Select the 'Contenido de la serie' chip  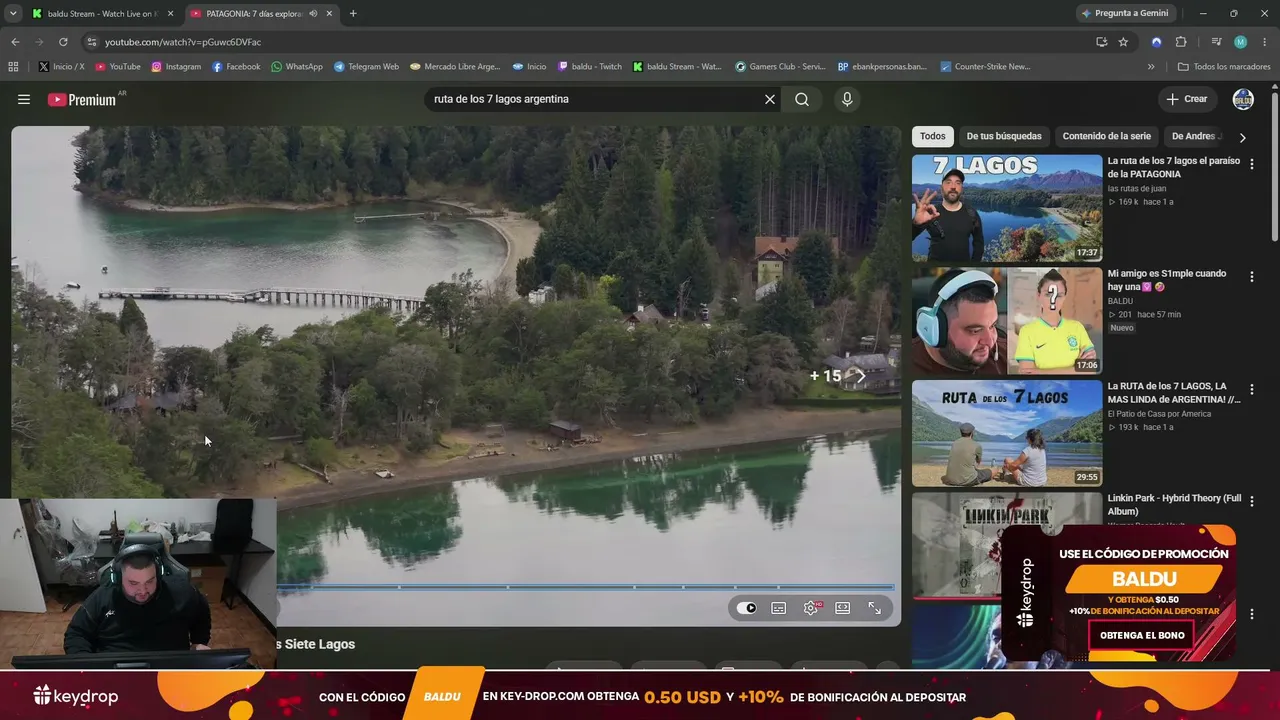click(1107, 136)
